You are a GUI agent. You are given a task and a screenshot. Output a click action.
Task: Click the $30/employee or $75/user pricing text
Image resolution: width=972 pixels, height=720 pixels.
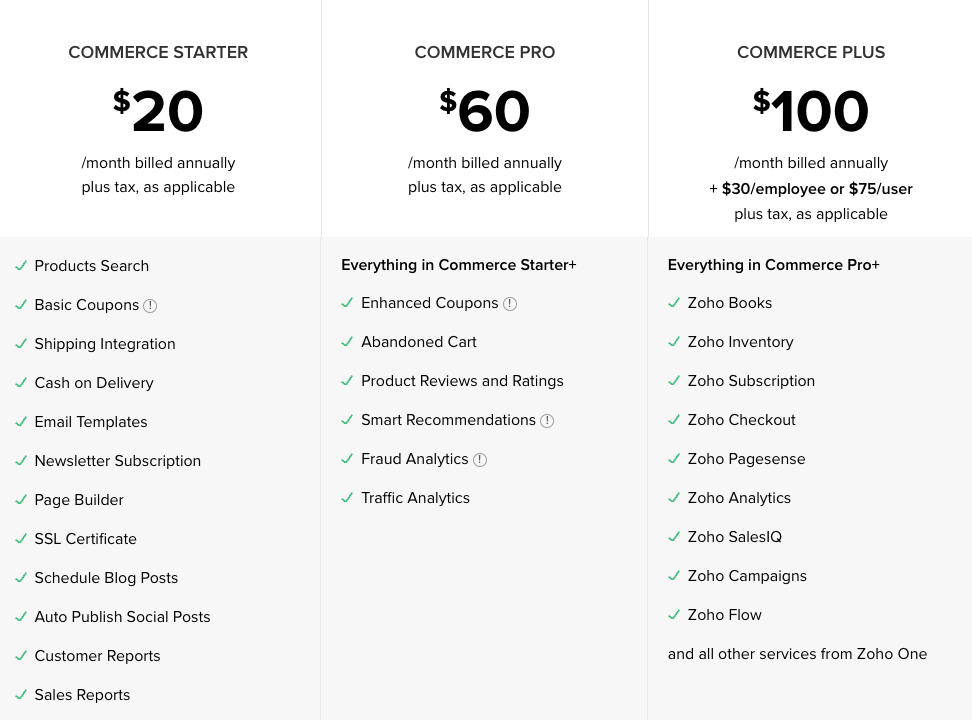click(817, 189)
